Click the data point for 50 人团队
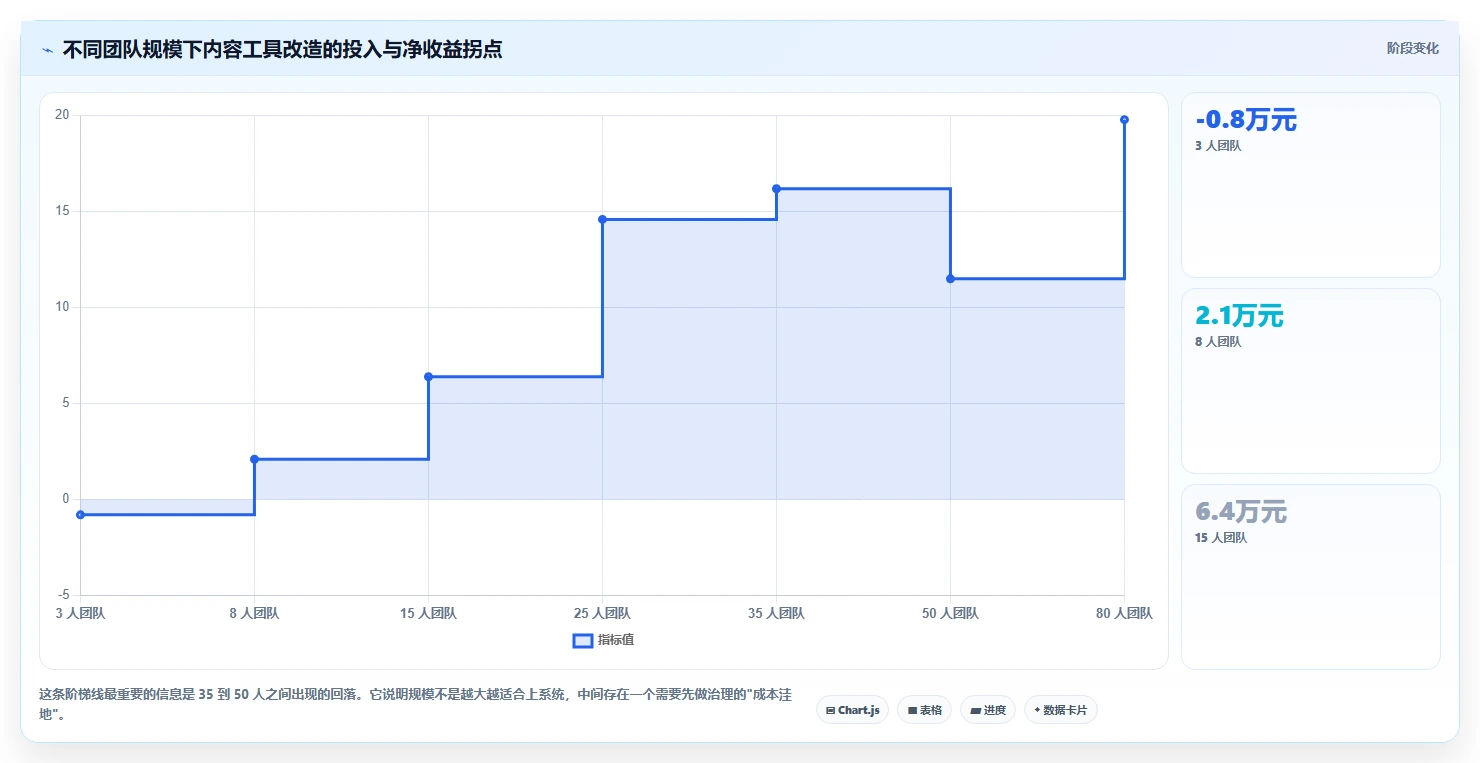Image resolution: width=1480 pixels, height=763 pixels. [x=950, y=279]
